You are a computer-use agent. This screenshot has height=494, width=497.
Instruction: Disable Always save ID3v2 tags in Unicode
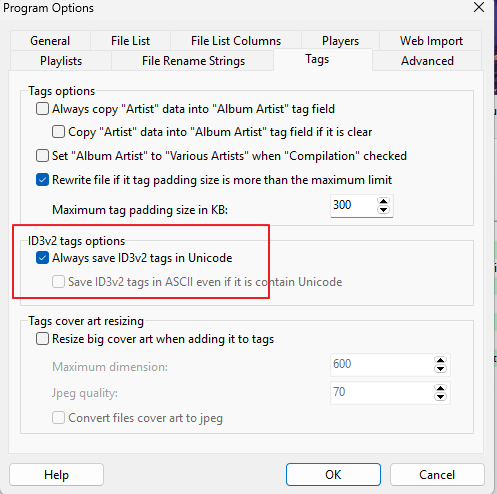[42, 258]
